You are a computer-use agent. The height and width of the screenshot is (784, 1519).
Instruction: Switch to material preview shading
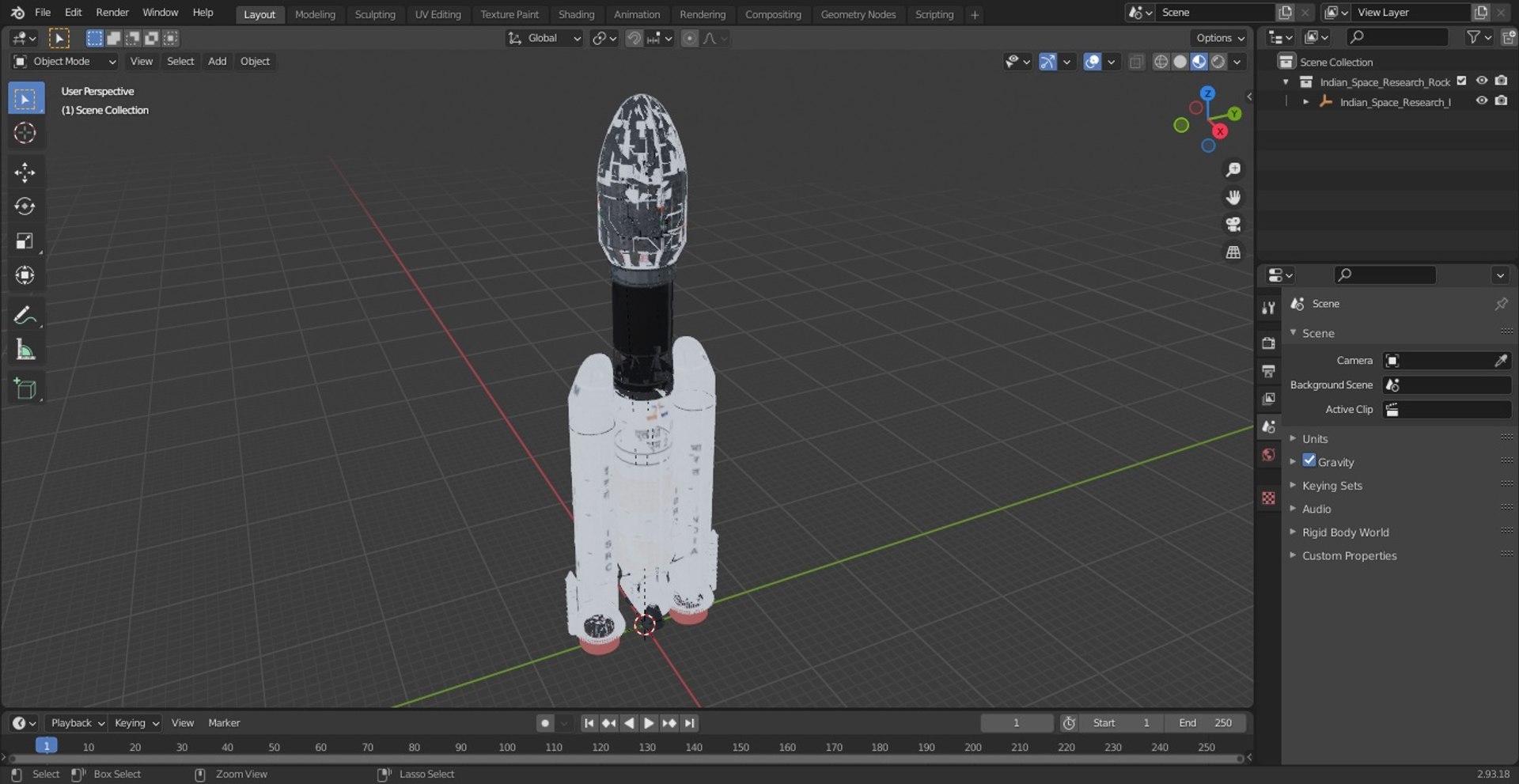point(1199,62)
